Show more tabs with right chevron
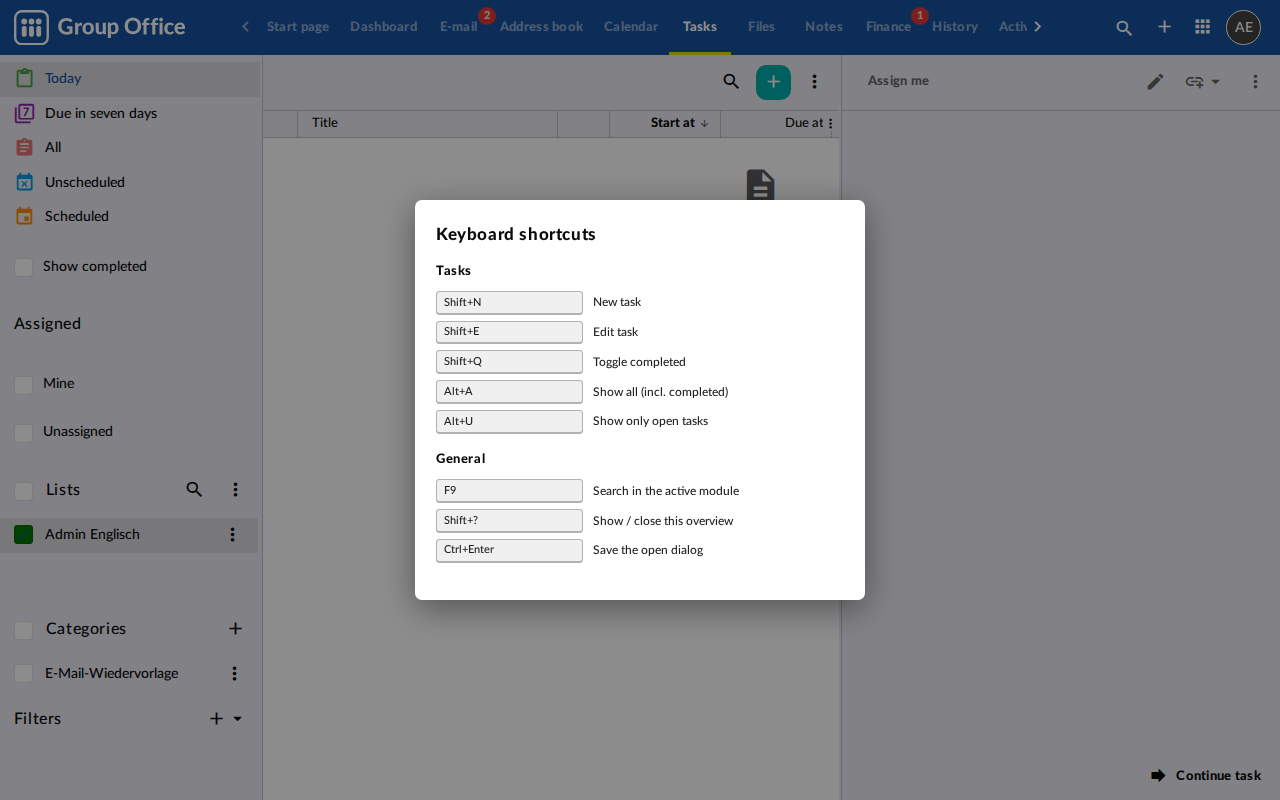 (x=1037, y=27)
